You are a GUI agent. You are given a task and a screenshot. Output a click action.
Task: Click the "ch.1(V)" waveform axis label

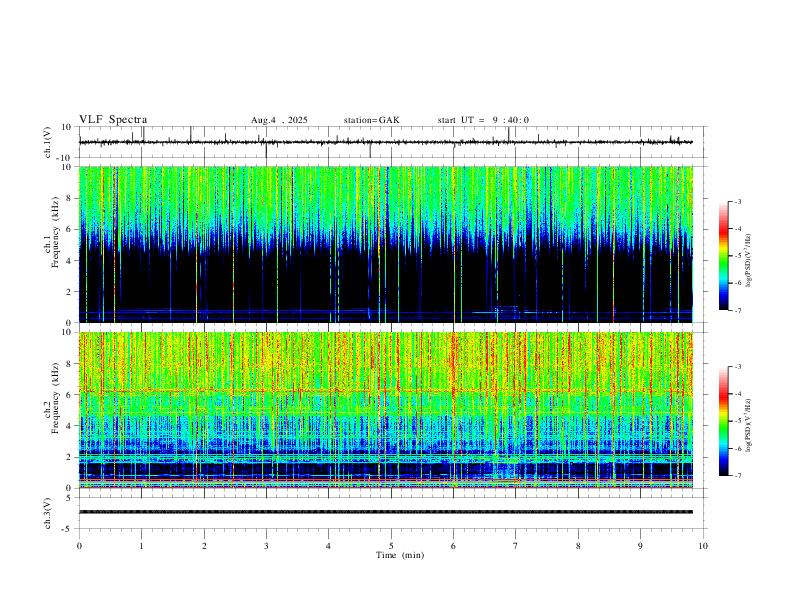(48, 142)
